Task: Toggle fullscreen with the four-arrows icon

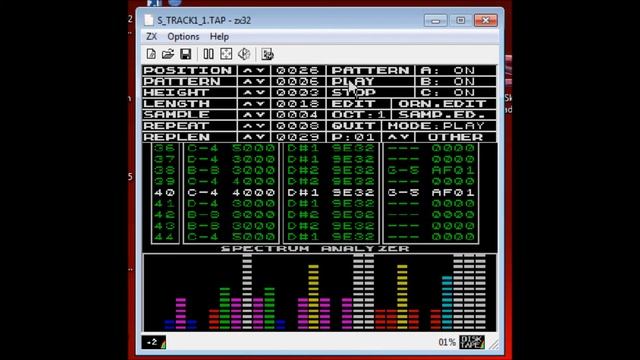Action: click(x=226, y=54)
